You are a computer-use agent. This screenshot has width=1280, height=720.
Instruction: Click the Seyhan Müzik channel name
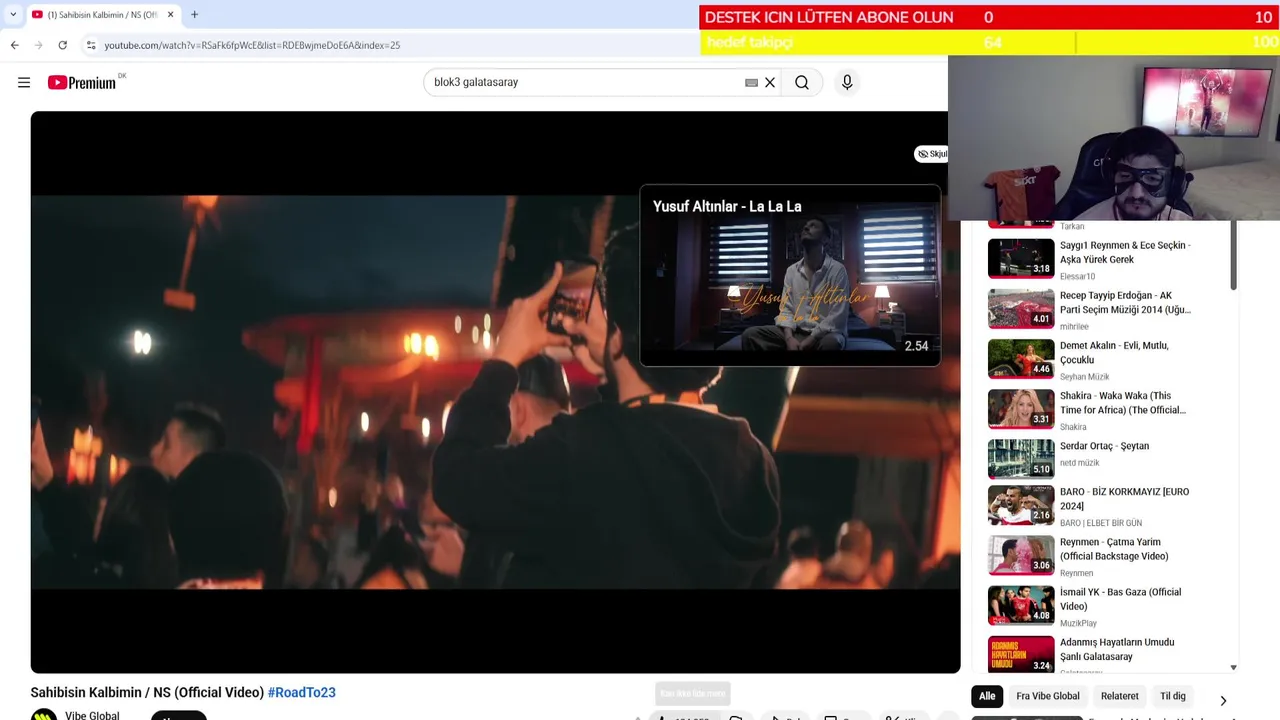click(x=1084, y=377)
